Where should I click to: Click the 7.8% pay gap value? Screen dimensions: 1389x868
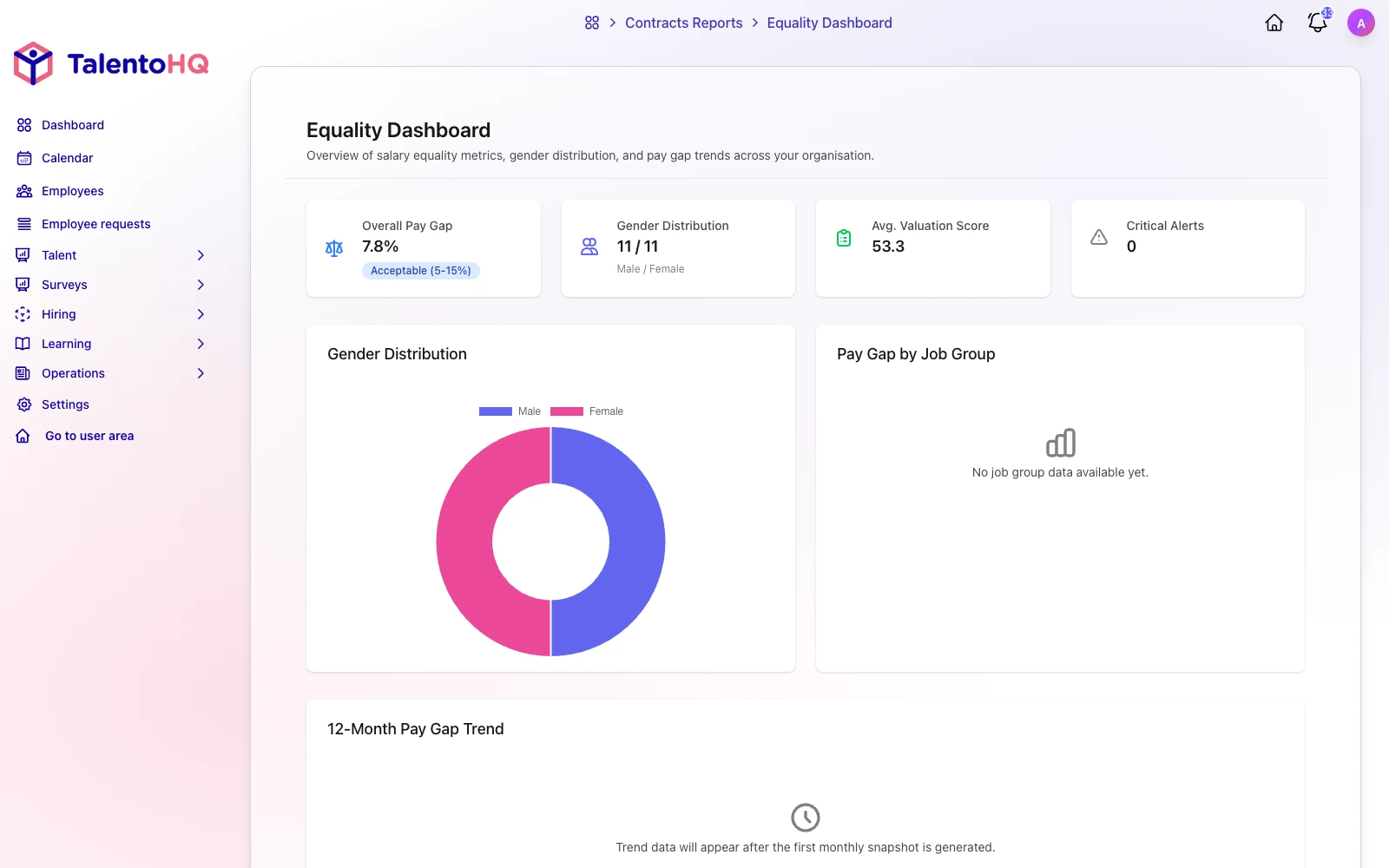click(x=380, y=247)
